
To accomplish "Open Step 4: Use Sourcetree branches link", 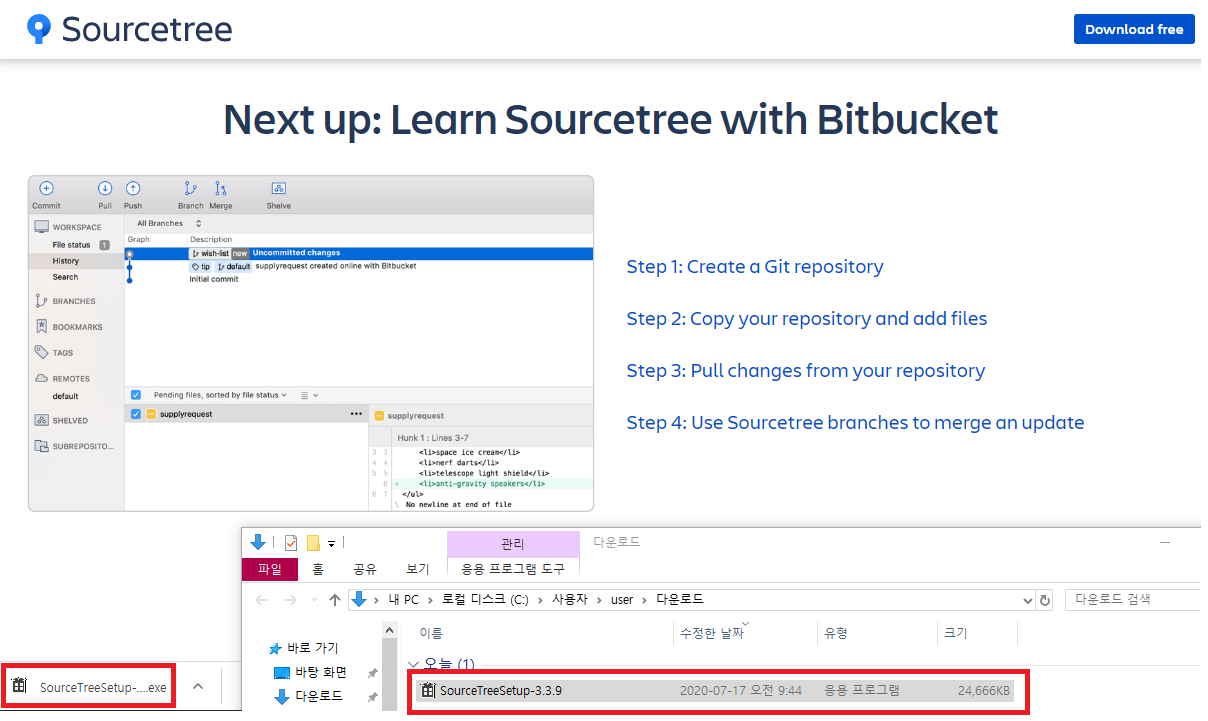I will click(856, 423).
